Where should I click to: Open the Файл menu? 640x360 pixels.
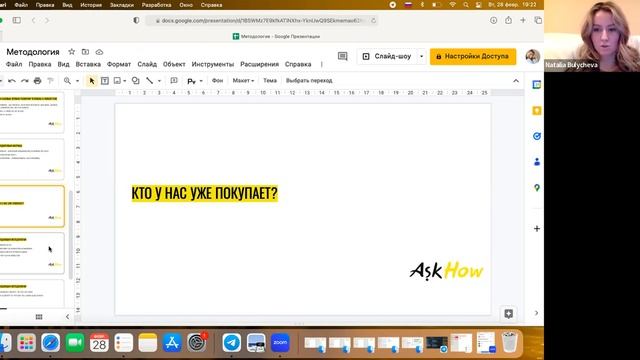point(14,64)
